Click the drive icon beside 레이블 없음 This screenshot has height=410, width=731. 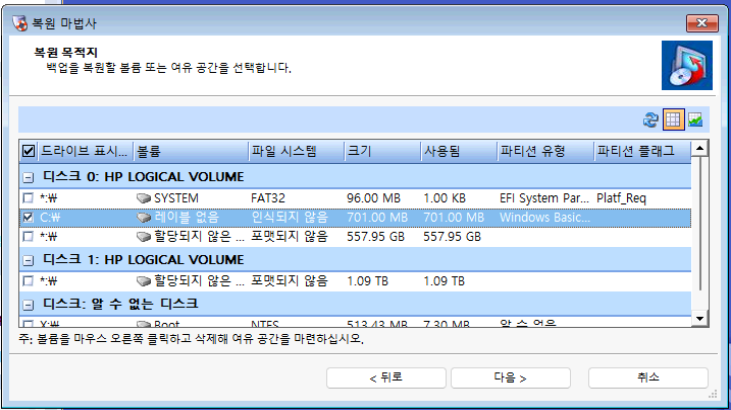144,217
